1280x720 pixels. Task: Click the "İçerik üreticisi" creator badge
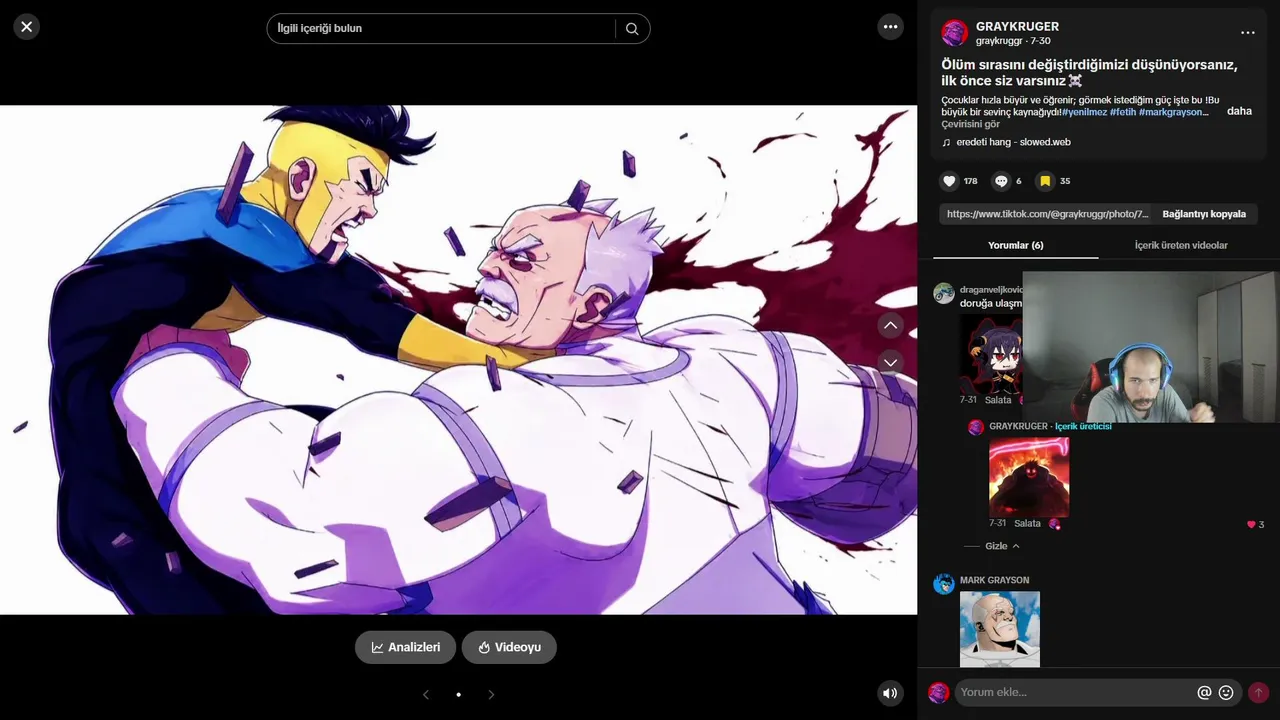click(x=1083, y=426)
